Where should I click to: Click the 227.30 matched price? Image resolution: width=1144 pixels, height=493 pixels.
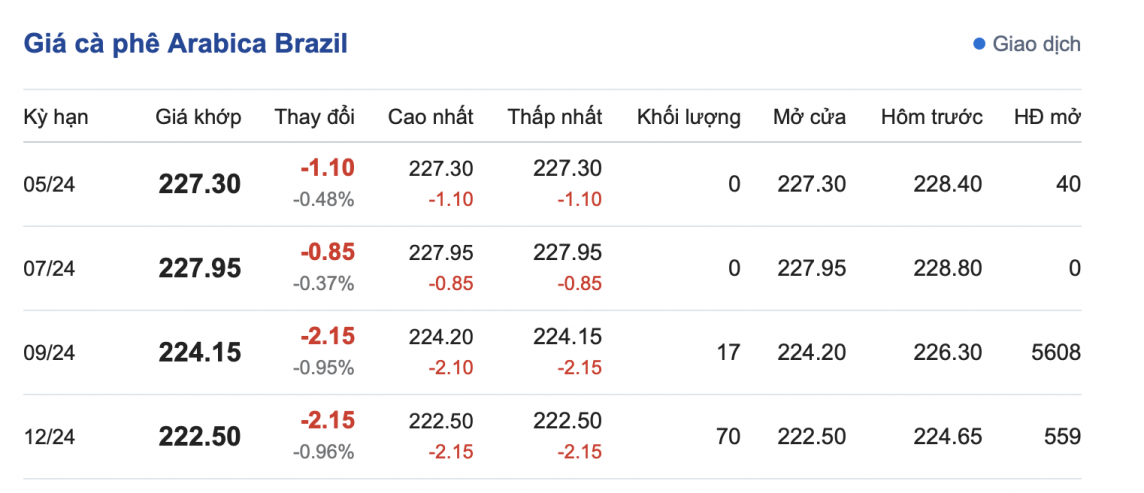[199, 184]
